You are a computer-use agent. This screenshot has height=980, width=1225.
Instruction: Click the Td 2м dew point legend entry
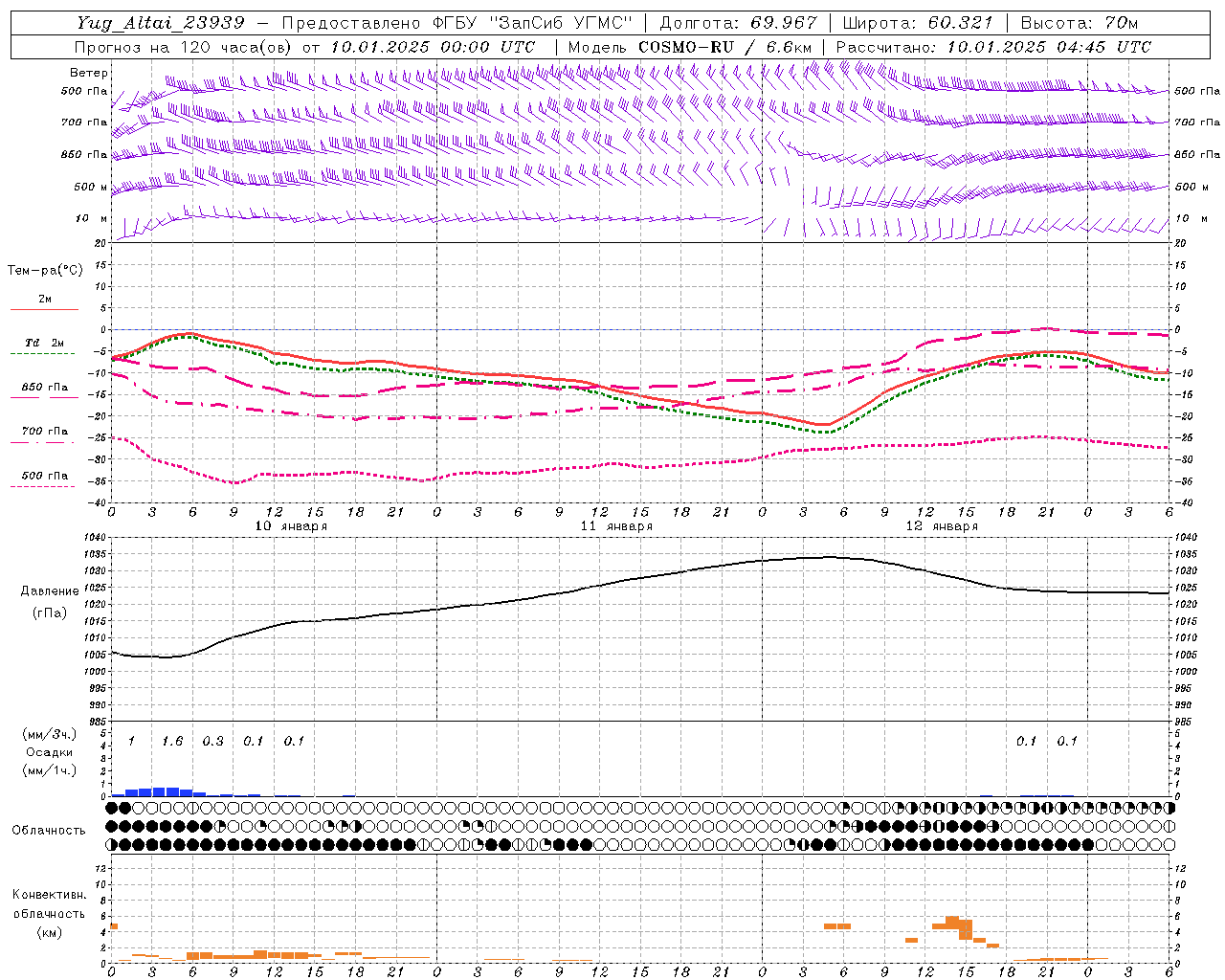point(45,343)
